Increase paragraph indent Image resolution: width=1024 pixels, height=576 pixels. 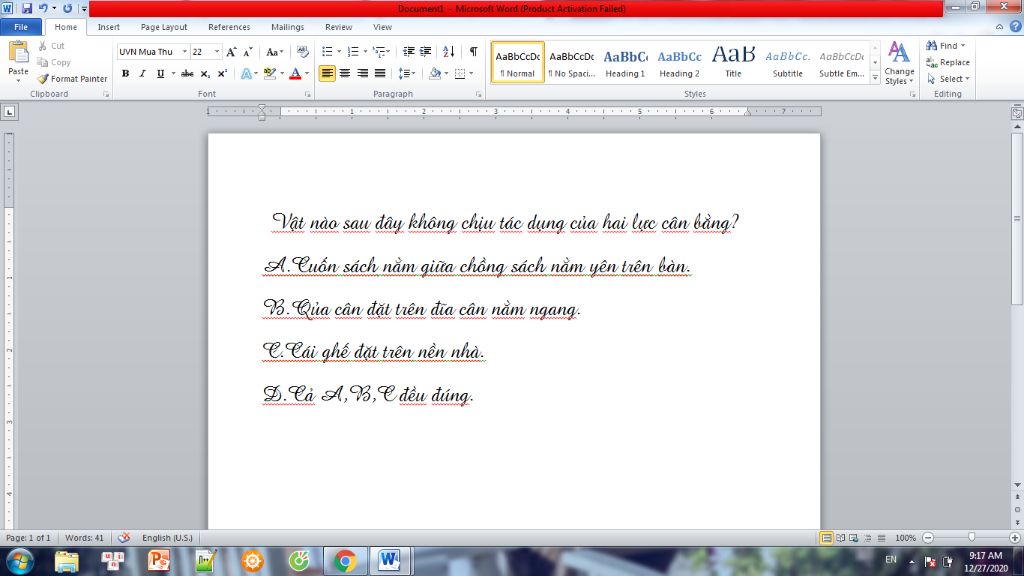pos(426,52)
